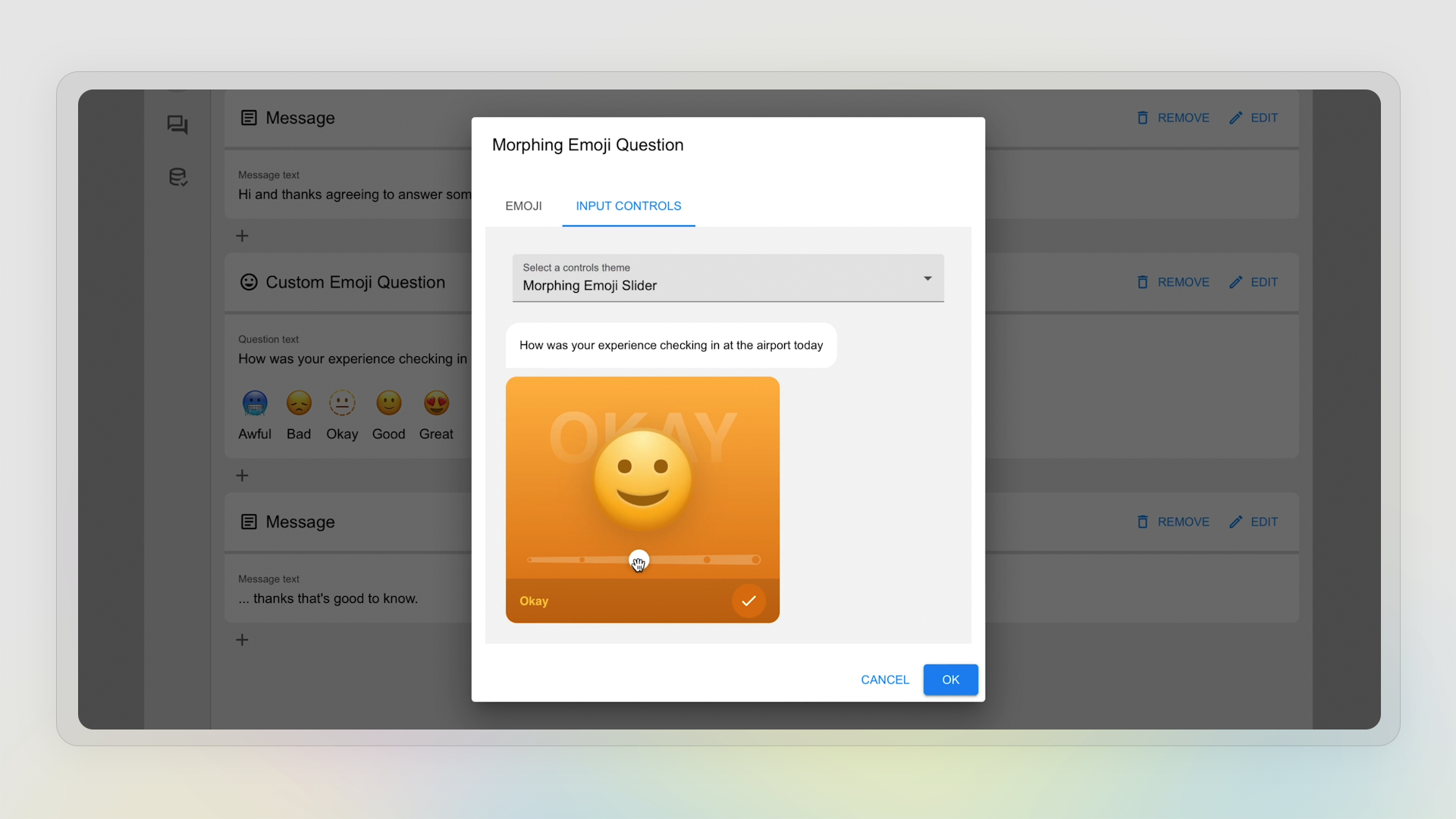Edit the Custom Emoji Question
This screenshot has height=819, width=1456.
[1254, 282]
